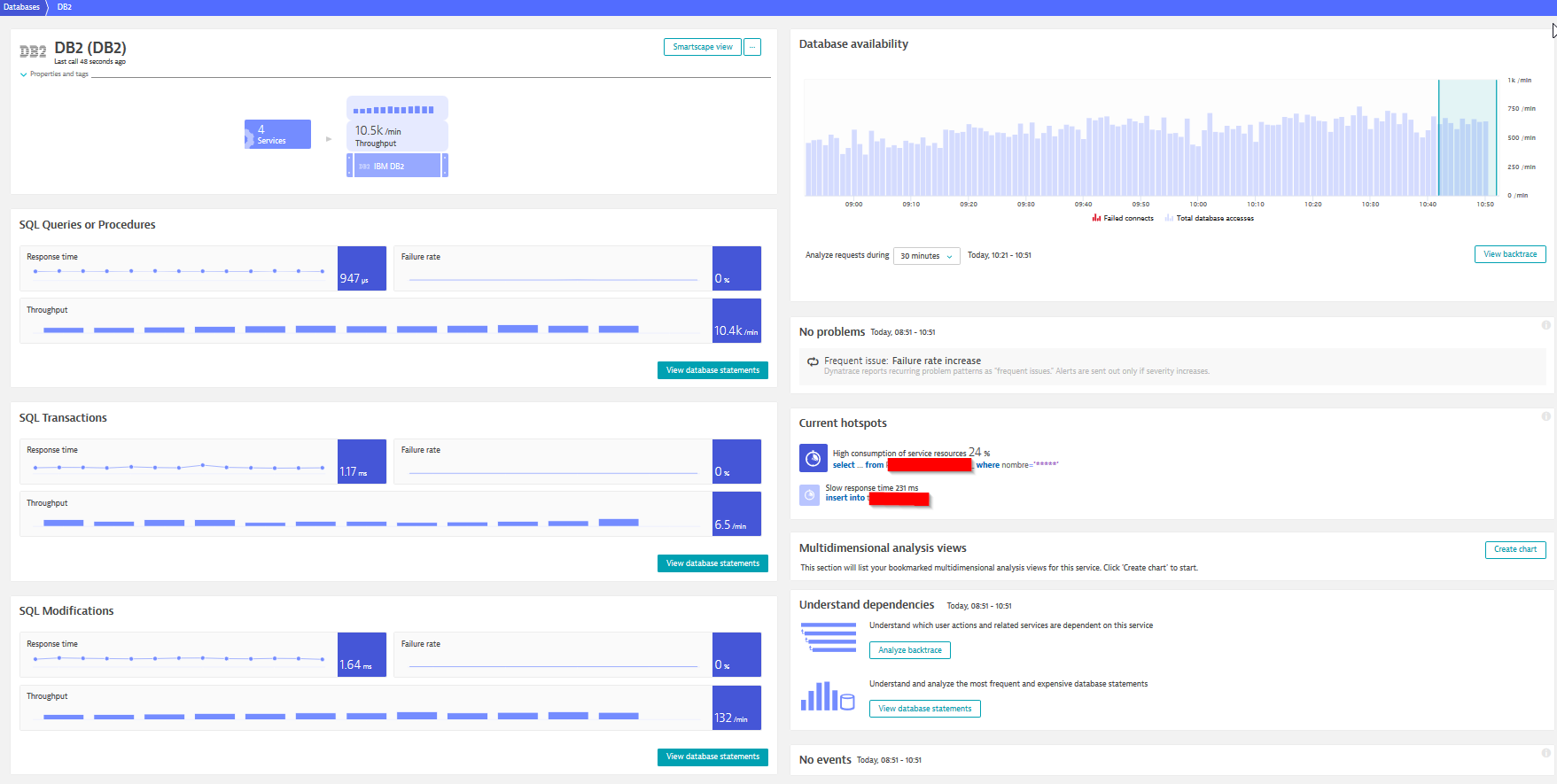Click Create chart in Multidimensional analysis views

1515,549
